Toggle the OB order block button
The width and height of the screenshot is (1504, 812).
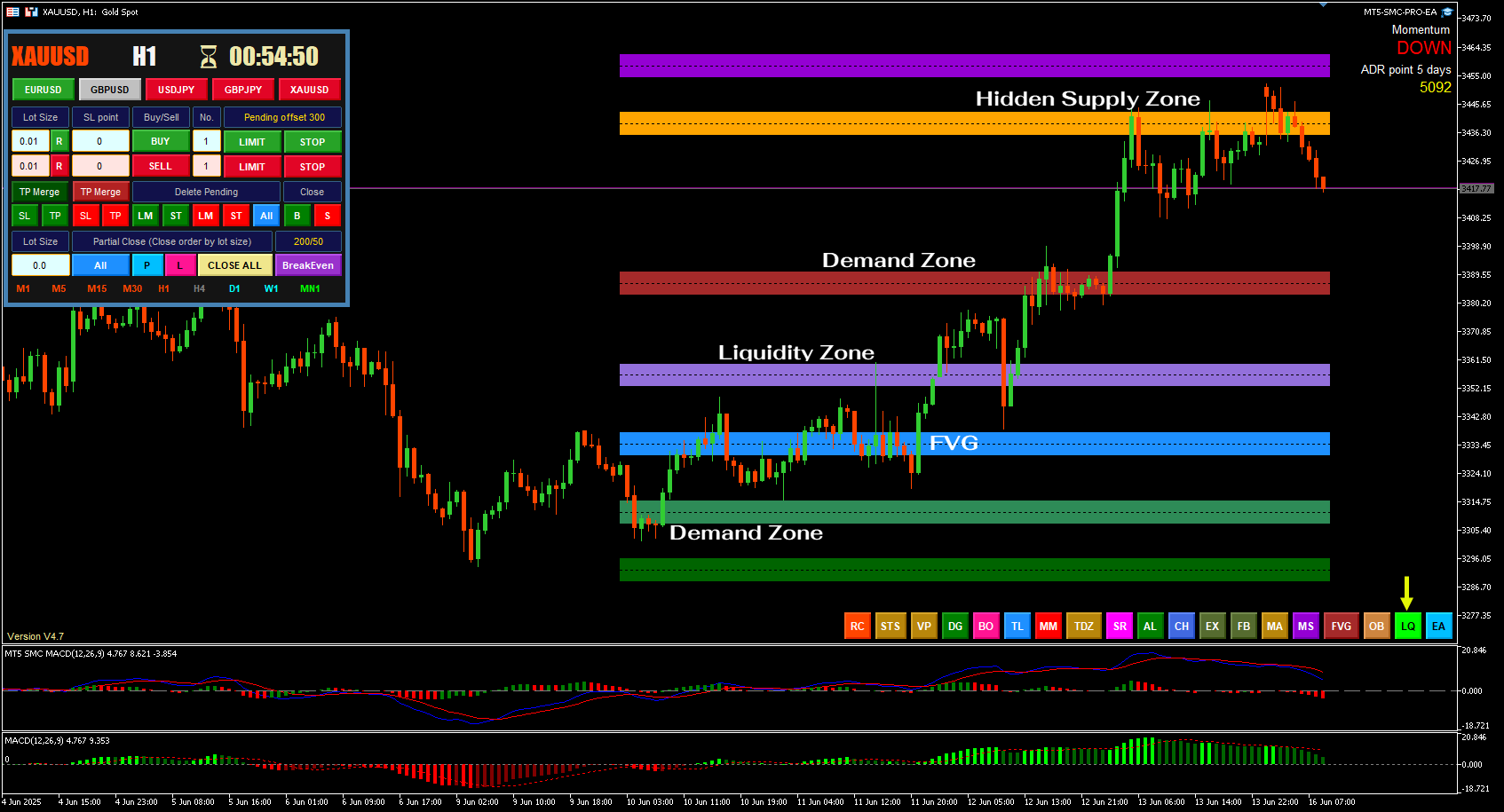pyautogui.click(x=1376, y=626)
